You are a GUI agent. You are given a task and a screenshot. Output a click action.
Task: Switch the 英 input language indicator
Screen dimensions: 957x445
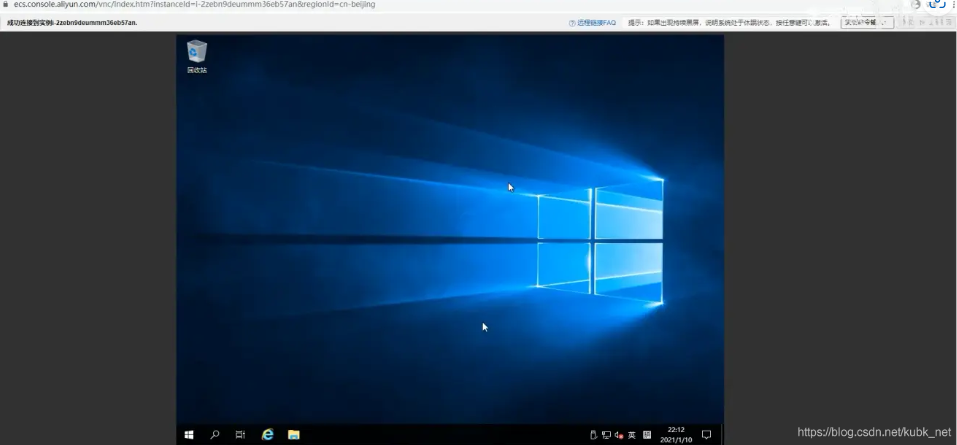[632, 435]
